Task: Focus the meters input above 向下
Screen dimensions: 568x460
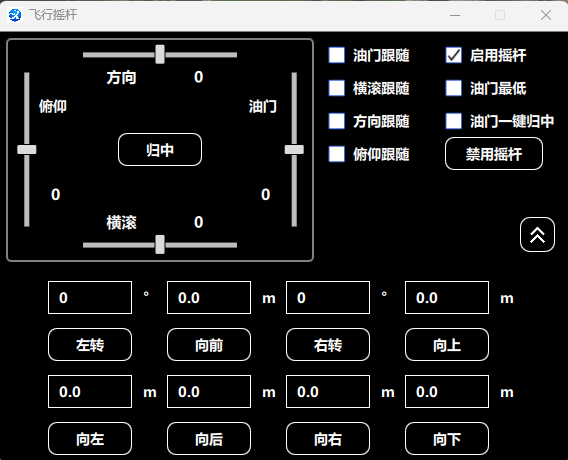Action: point(447,392)
